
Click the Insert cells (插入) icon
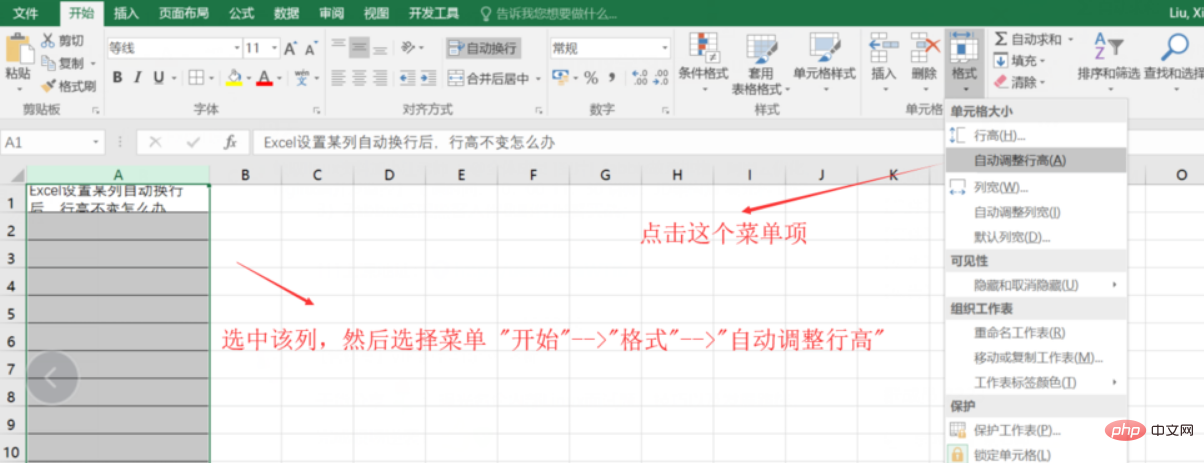tap(883, 47)
